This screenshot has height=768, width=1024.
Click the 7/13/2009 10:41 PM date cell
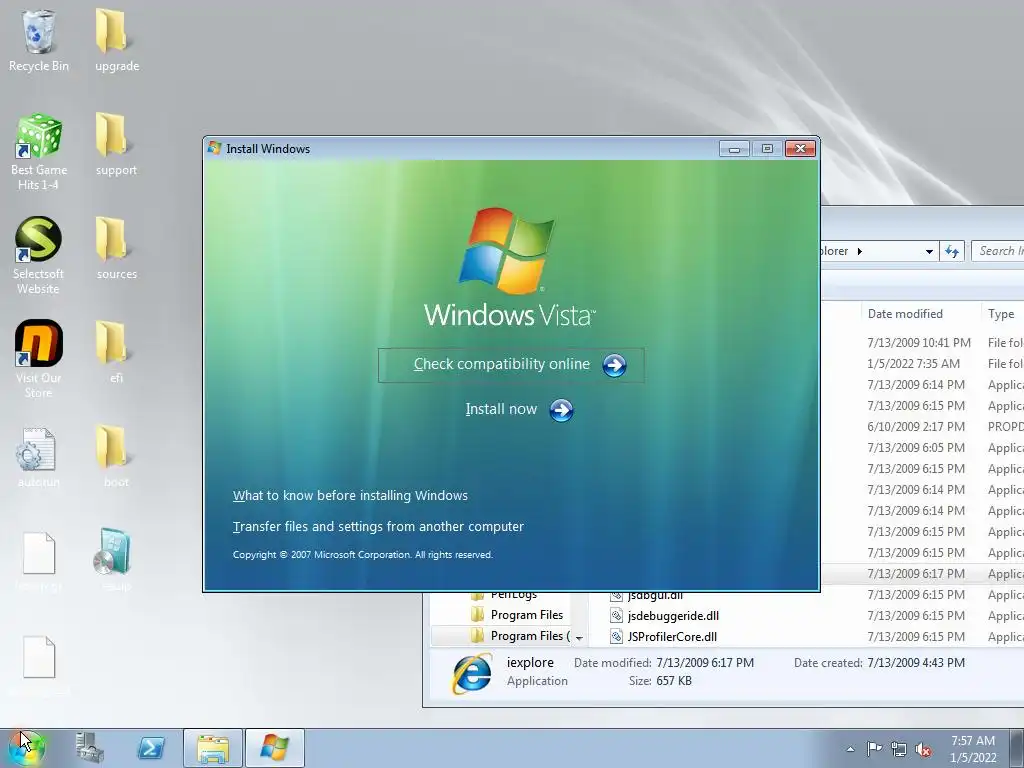tap(919, 343)
